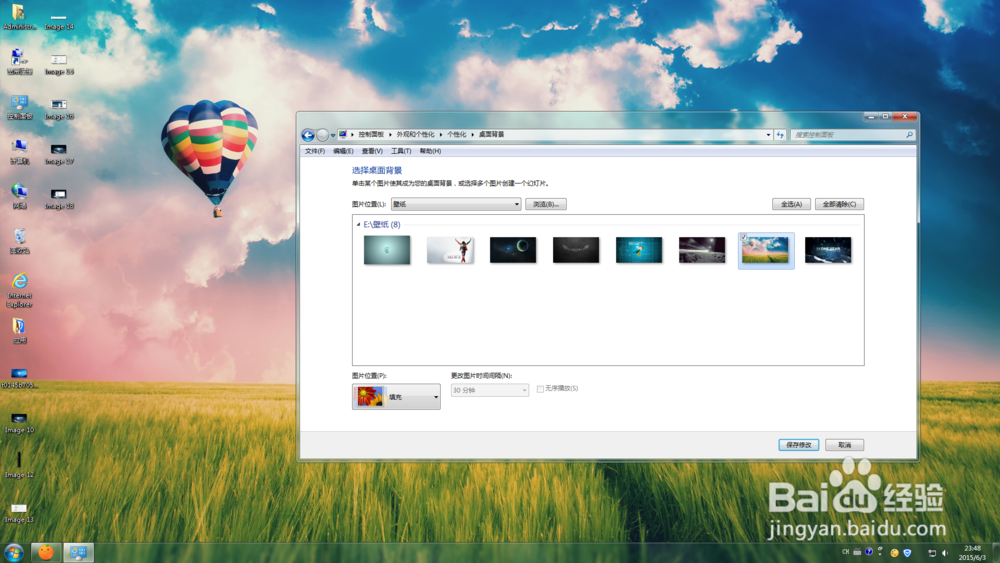The image size is (1000, 563).
Task: Open the 帮助(H) menu
Action: 430,151
